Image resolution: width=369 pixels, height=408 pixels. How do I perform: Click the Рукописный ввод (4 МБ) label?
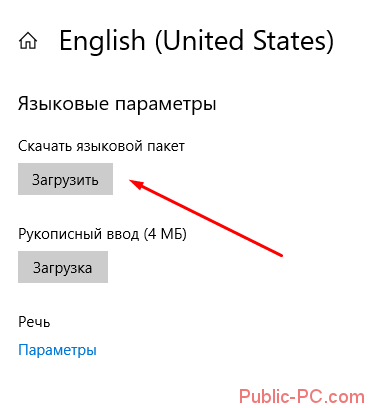[x=102, y=234]
